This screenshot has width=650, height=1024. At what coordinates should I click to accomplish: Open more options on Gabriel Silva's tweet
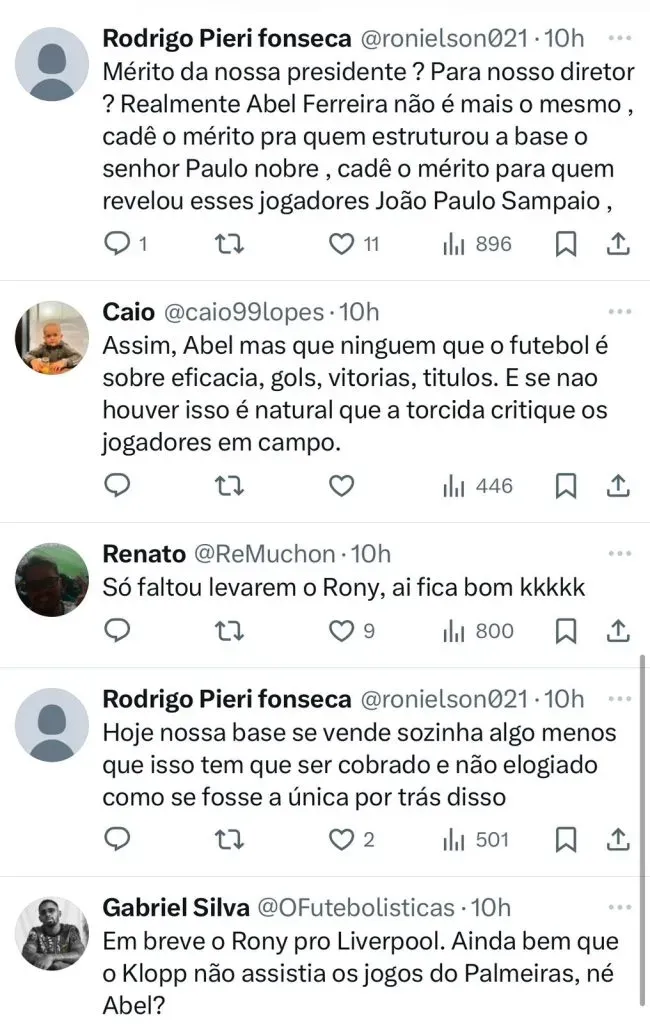coord(620,906)
